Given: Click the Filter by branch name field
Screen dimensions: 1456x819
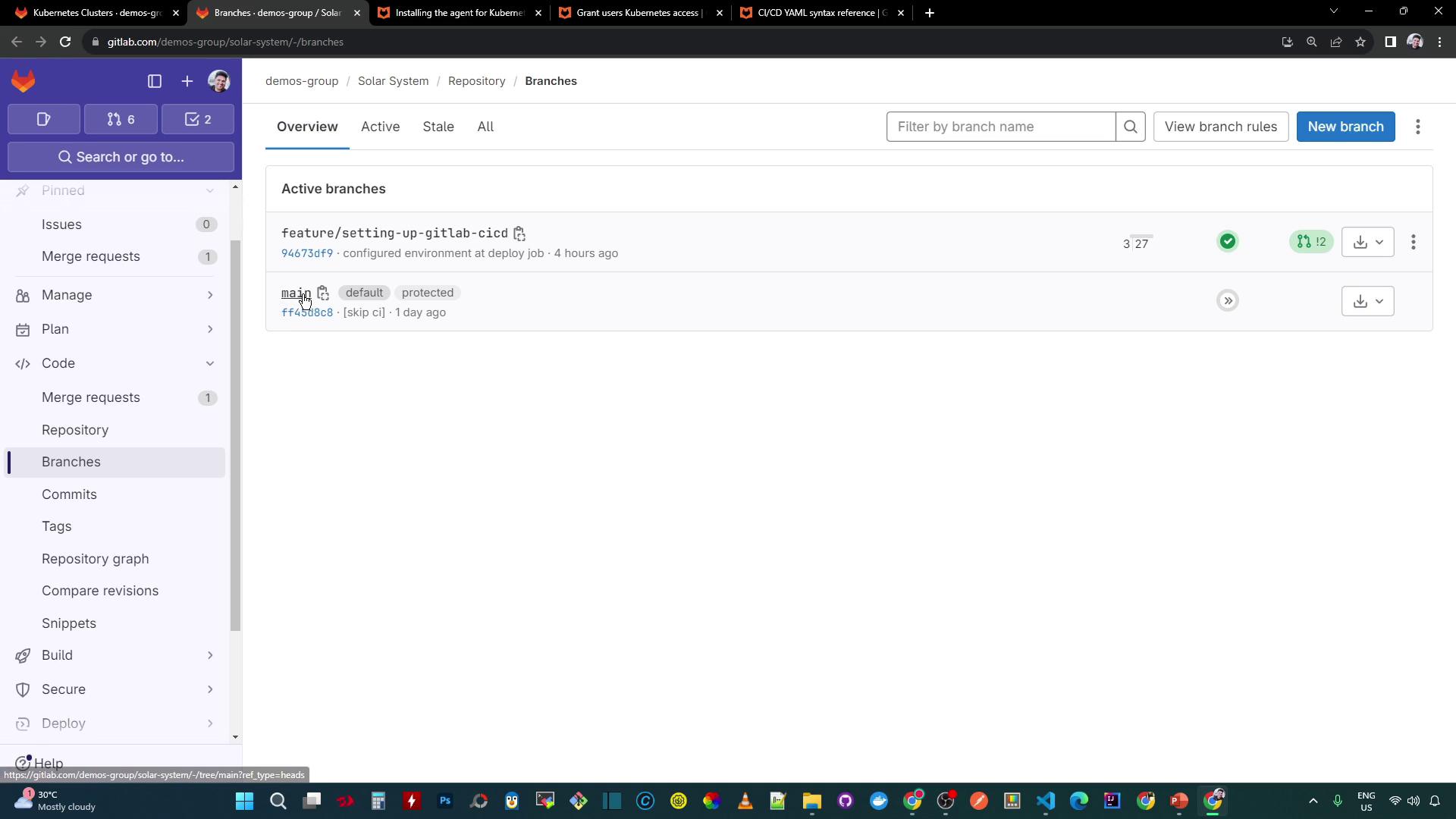Looking at the screenshot, I should click(1001, 127).
